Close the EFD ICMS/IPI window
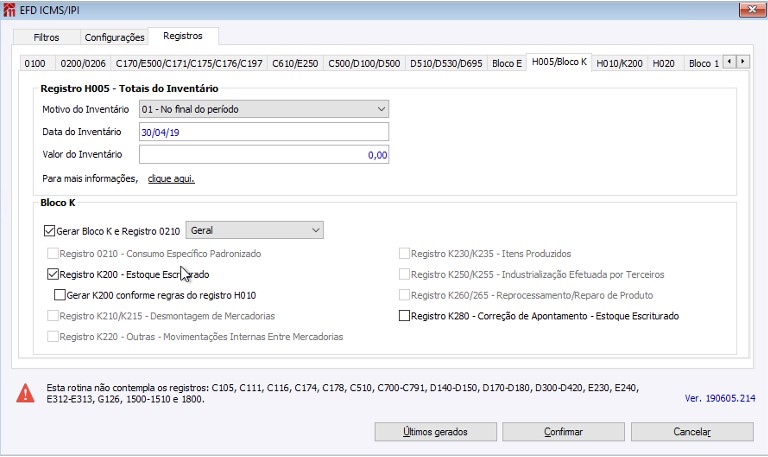Screen dimensions: 768x457 [752, 9]
